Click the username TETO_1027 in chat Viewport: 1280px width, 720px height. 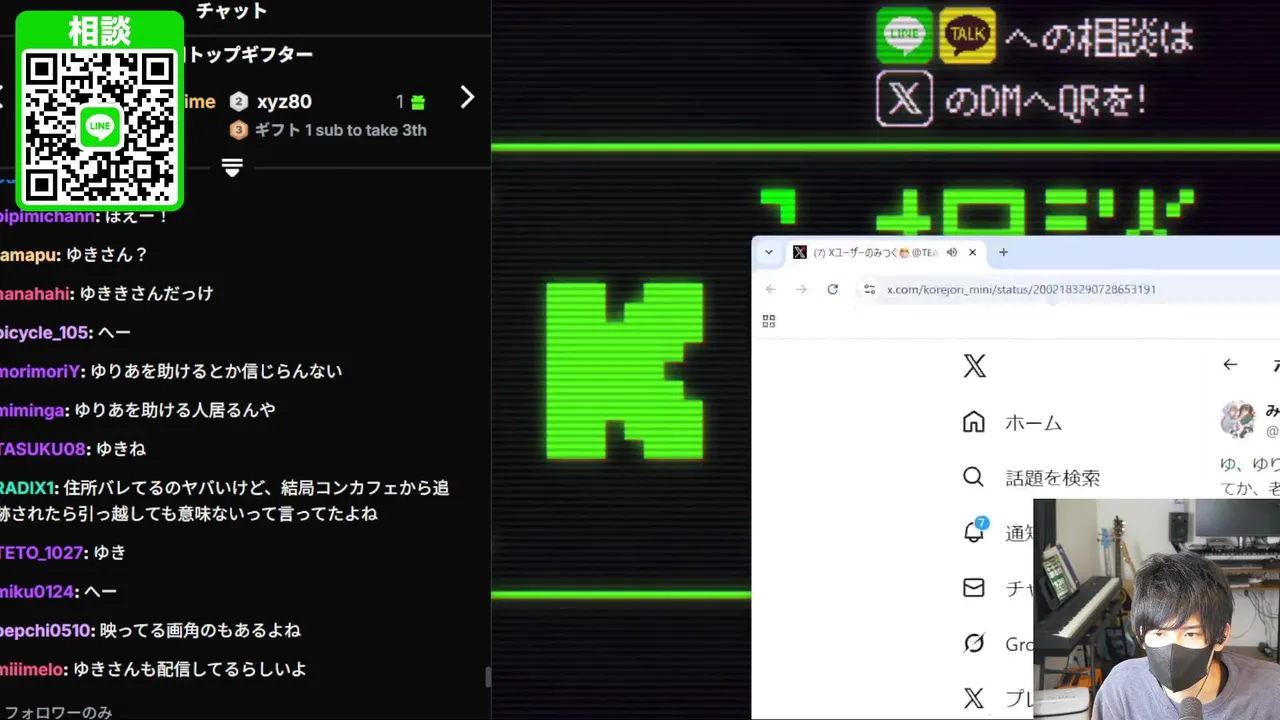[x=41, y=552]
